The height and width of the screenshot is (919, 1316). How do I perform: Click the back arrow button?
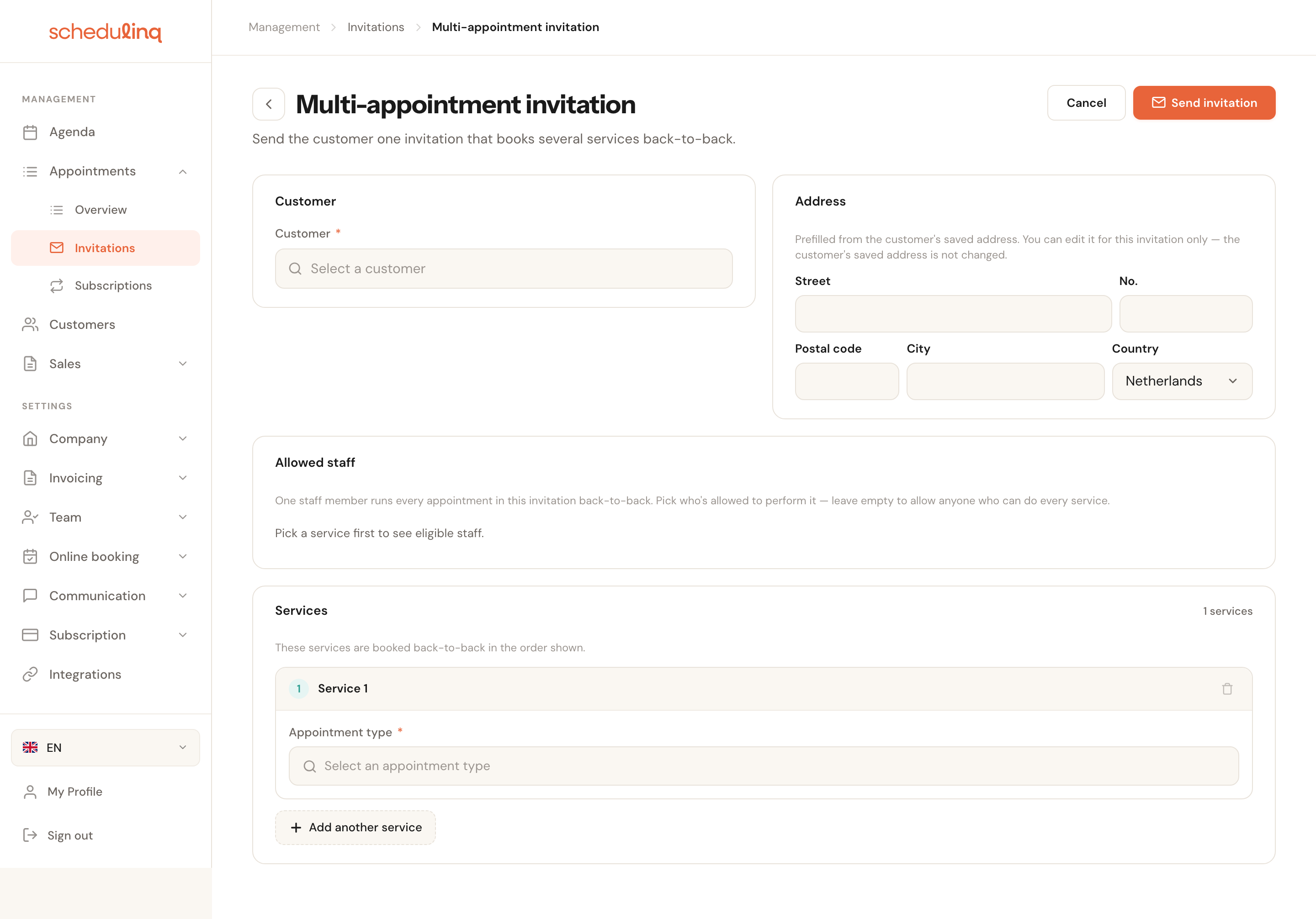268,104
